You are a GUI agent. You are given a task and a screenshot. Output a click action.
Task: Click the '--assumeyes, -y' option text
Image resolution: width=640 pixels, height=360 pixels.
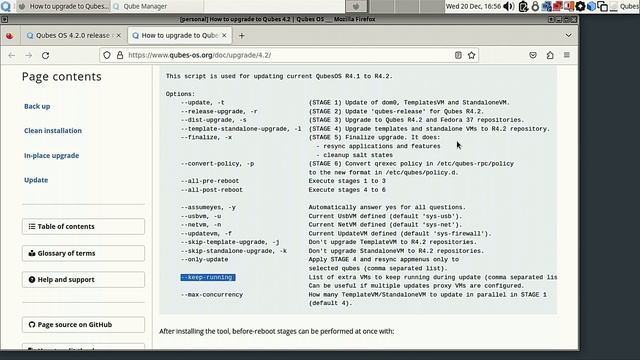[208, 207]
